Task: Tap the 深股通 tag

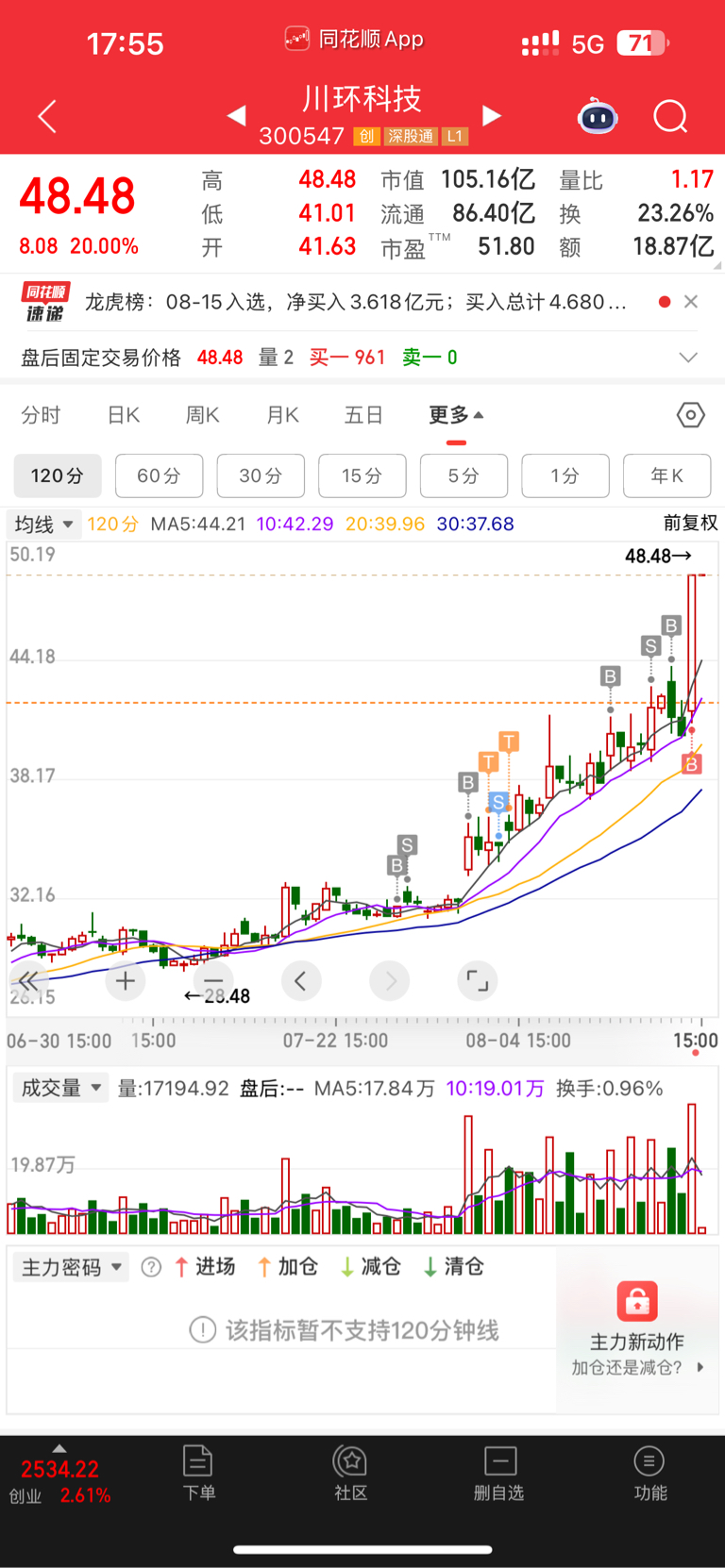Action: pos(411,137)
